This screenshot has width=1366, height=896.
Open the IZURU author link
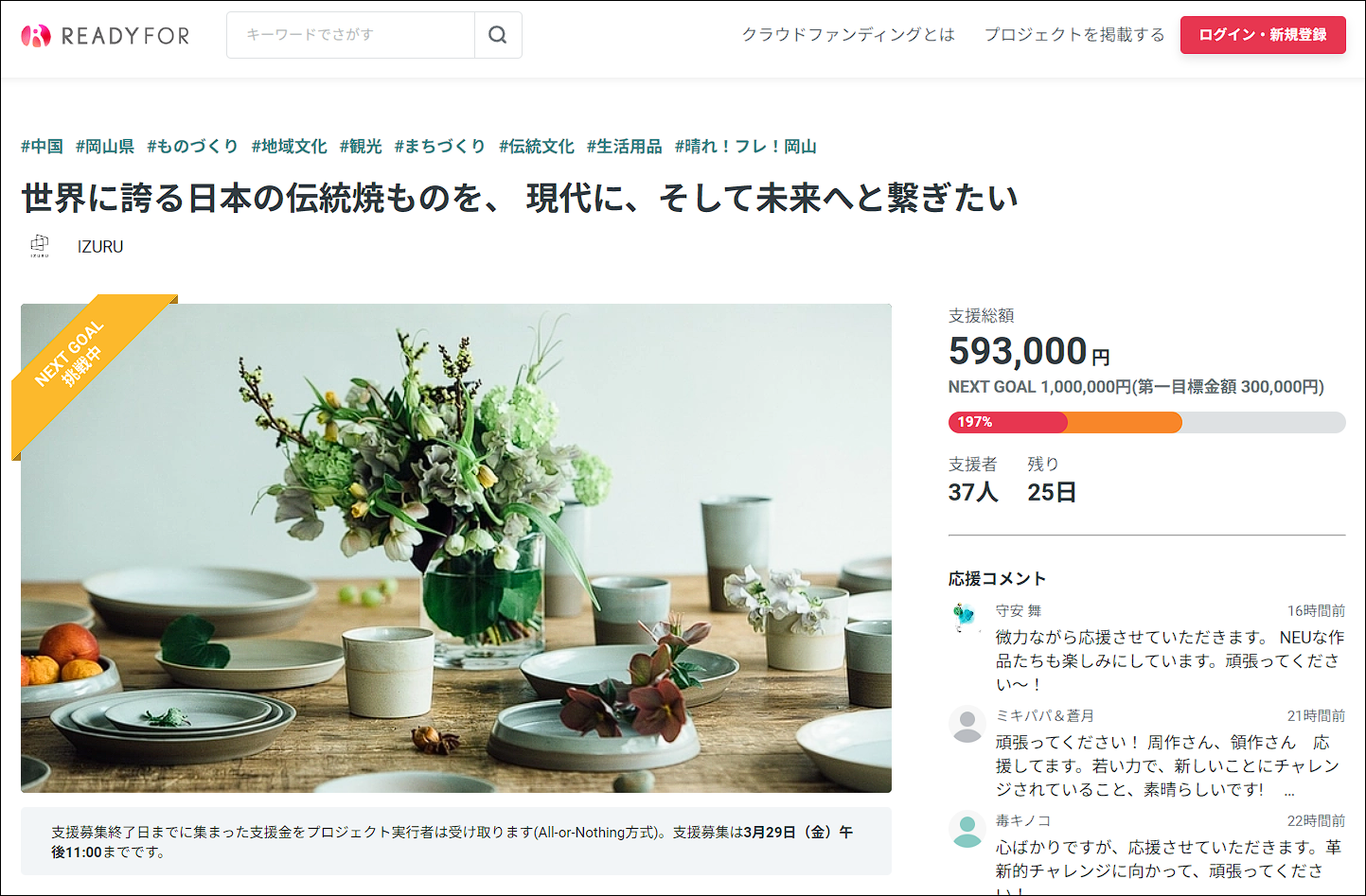click(x=100, y=246)
